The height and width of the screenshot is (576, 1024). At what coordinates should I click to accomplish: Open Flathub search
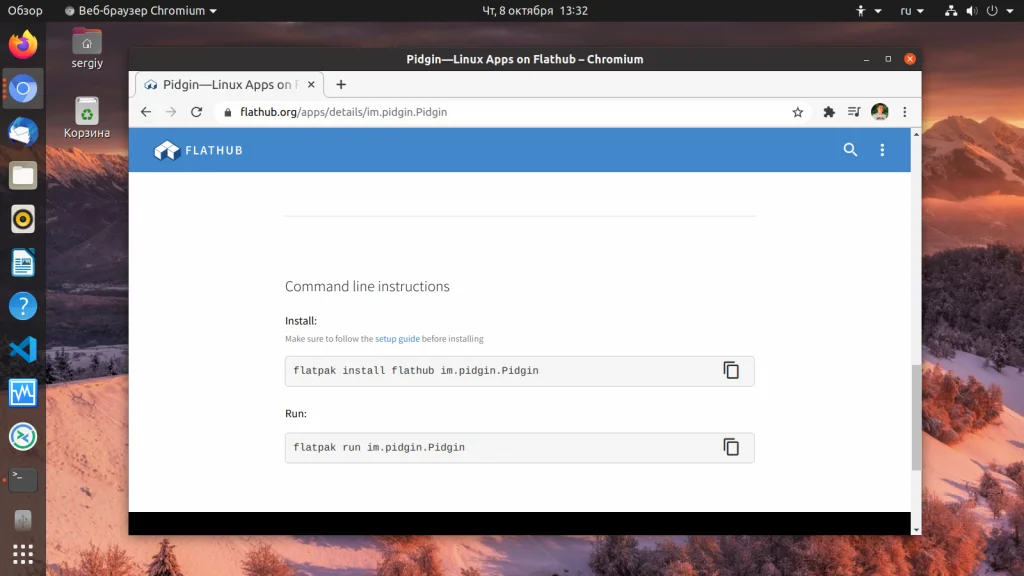[850, 150]
